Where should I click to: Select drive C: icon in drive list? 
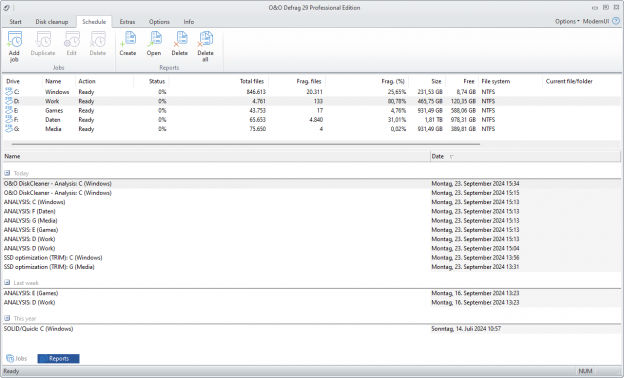(9, 92)
